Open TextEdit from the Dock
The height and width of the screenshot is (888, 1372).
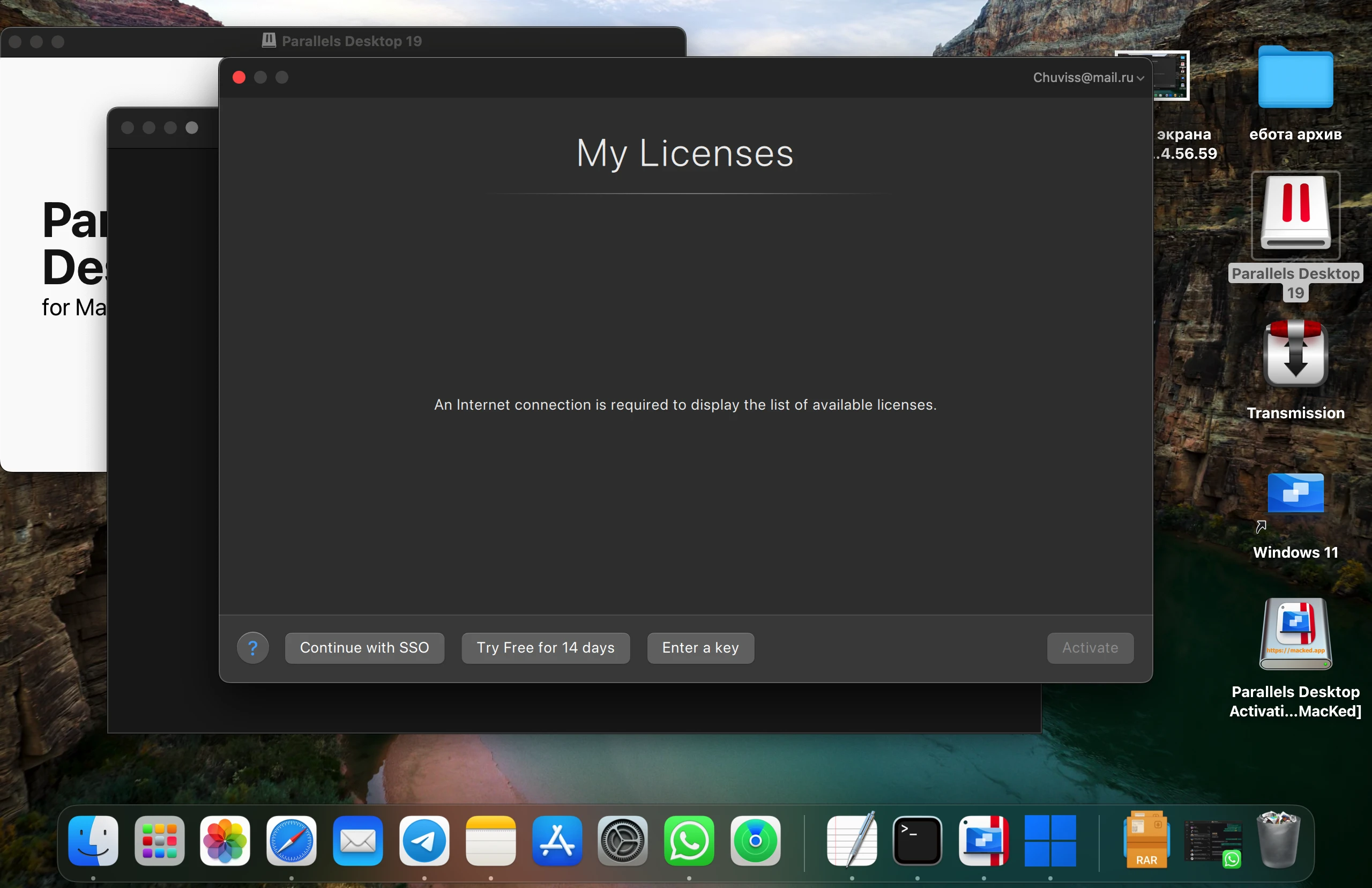tap(852, 840)
